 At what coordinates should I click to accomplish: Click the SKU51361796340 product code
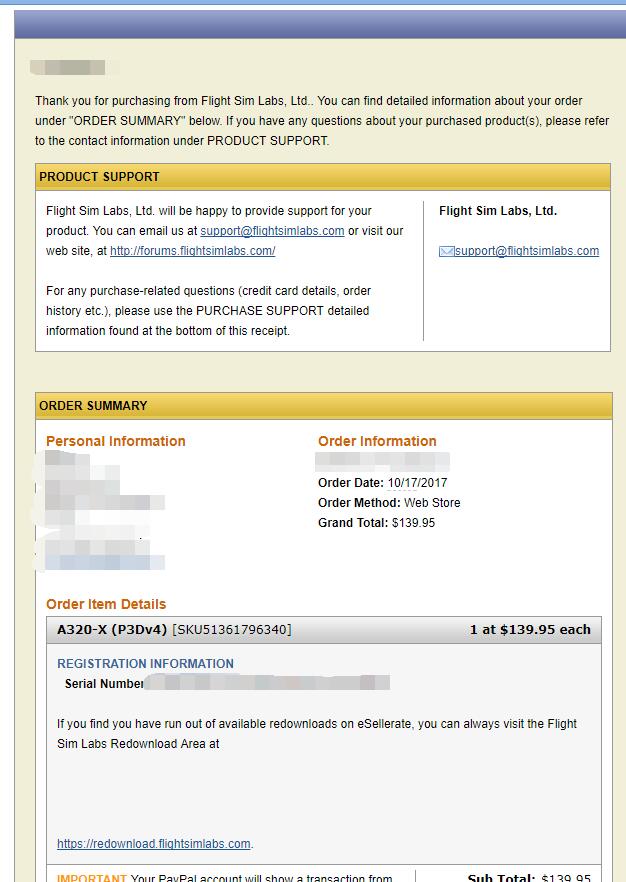pyautogui.click(x=232, y=630)
